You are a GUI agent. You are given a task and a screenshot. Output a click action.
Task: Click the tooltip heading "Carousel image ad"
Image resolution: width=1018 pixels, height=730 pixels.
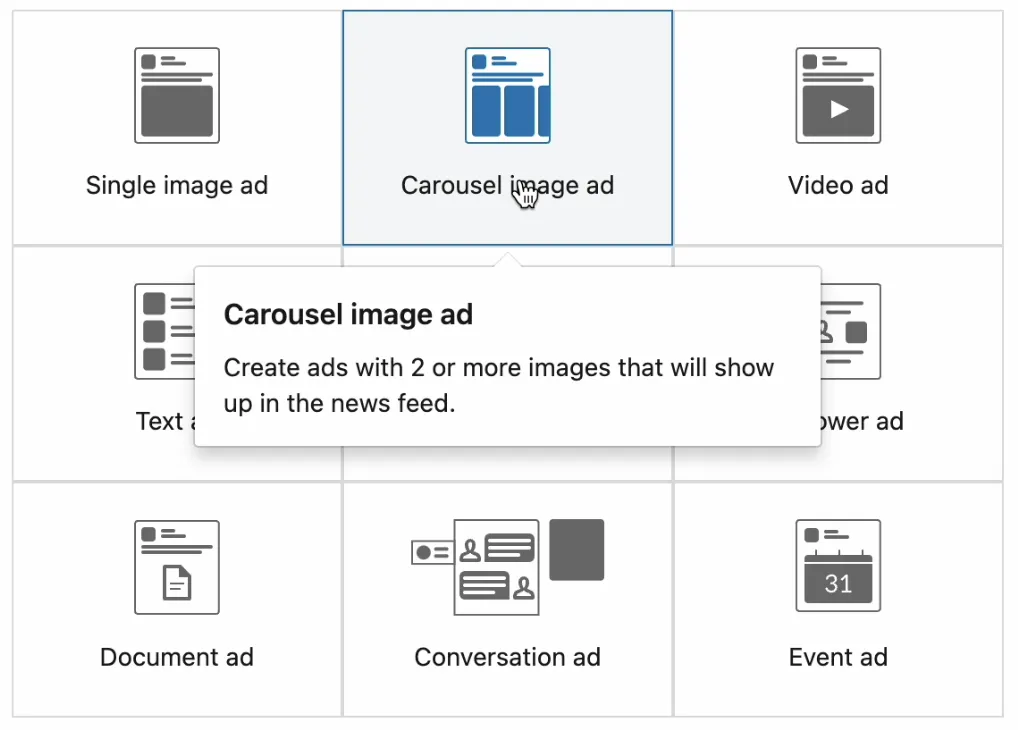click(x=348, y=314)
